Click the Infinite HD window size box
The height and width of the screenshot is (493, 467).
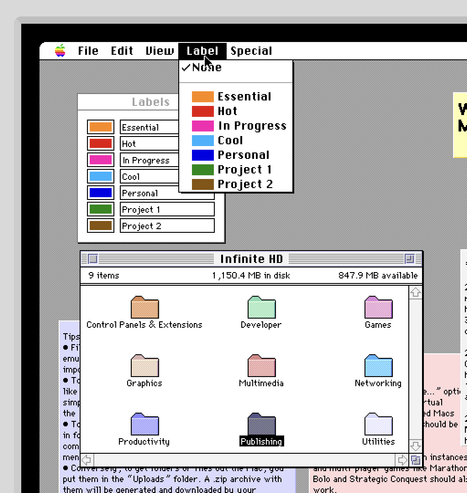point(416,460)
